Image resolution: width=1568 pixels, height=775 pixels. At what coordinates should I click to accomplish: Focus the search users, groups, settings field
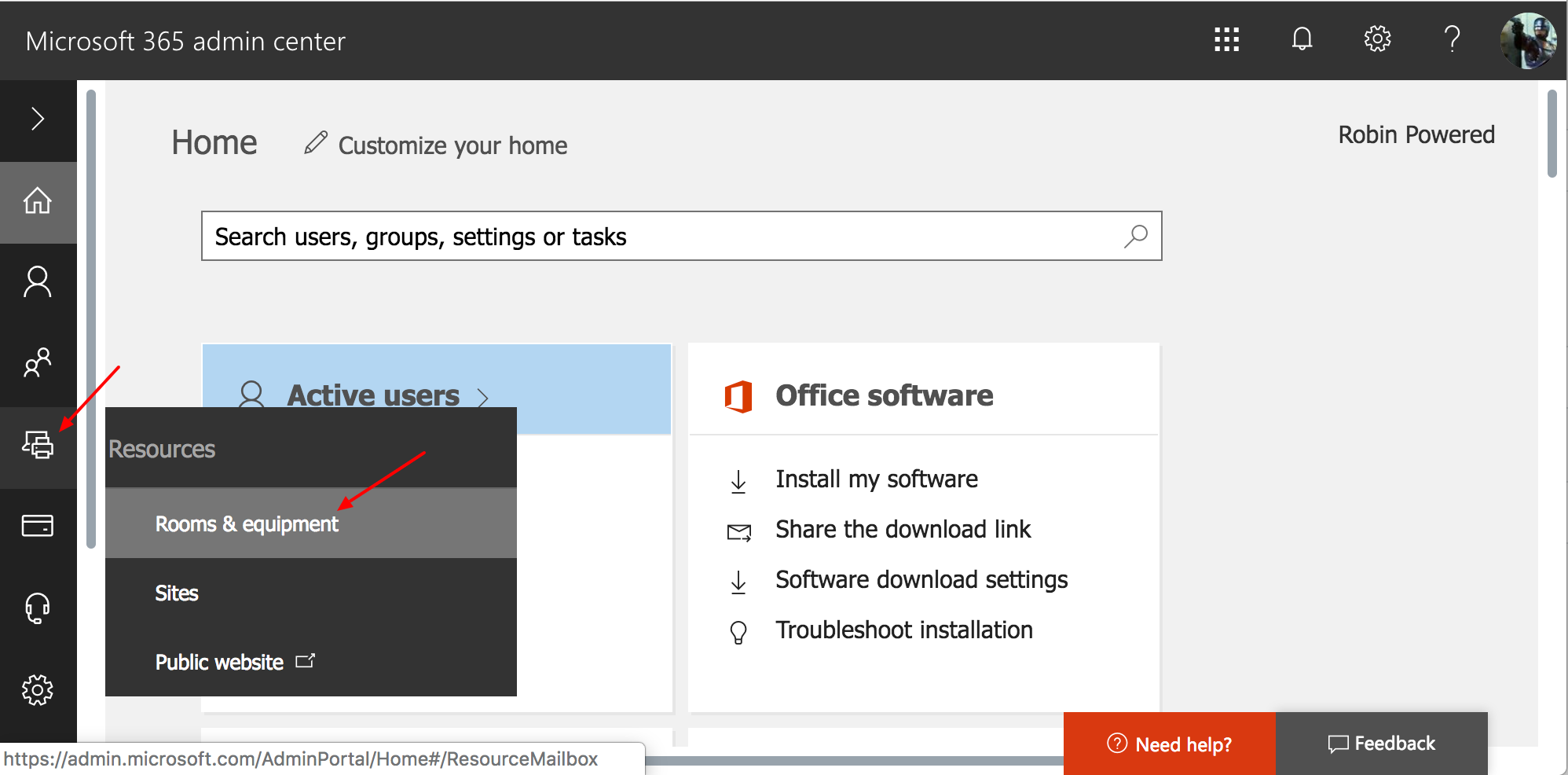(x=681, y=236)
